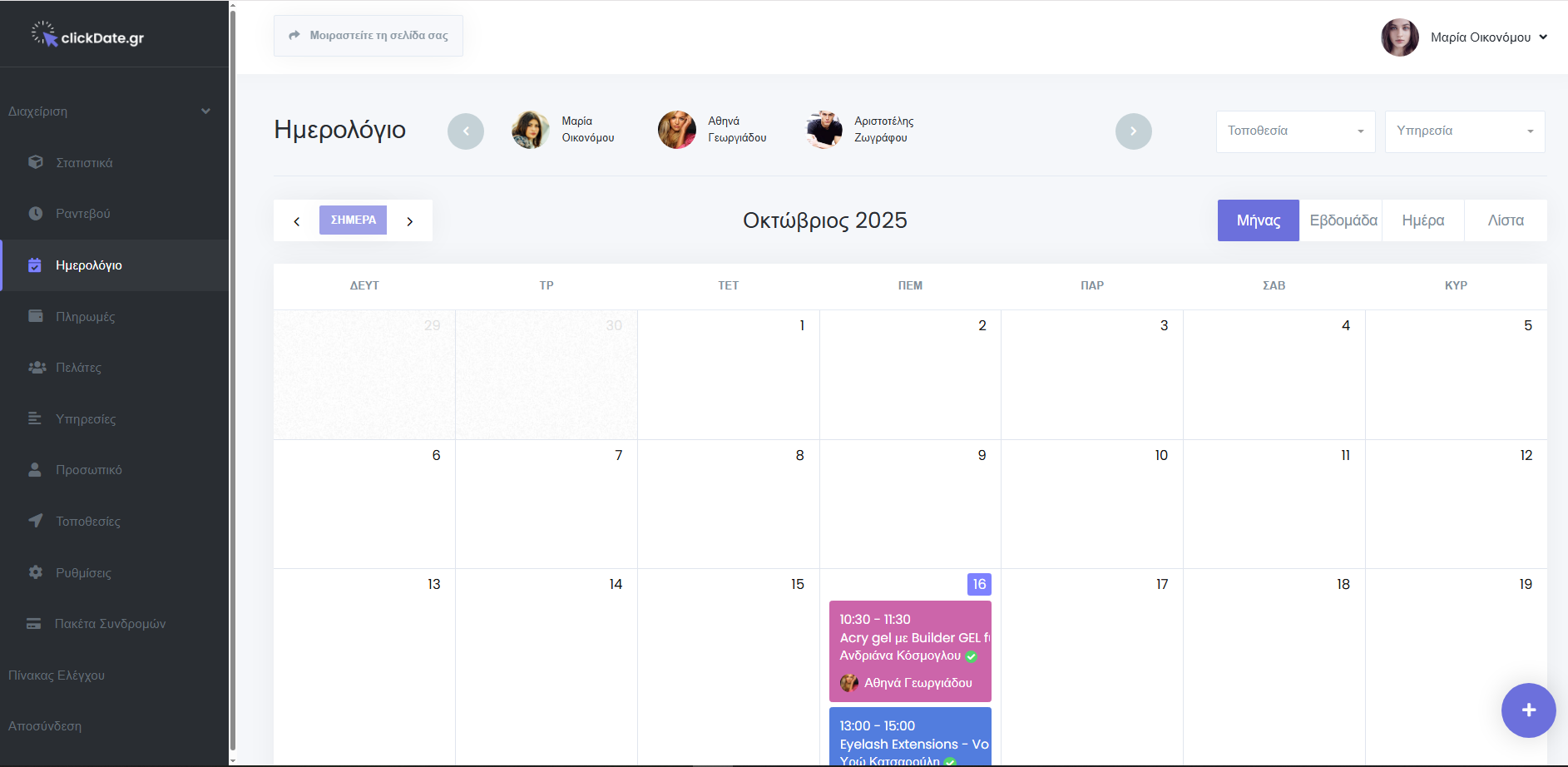Viewport: 1568px width, 767px height.
Task: Click the Statistics cube icon in sidebar
Action: pyautogui.click(x=35, y=162)
